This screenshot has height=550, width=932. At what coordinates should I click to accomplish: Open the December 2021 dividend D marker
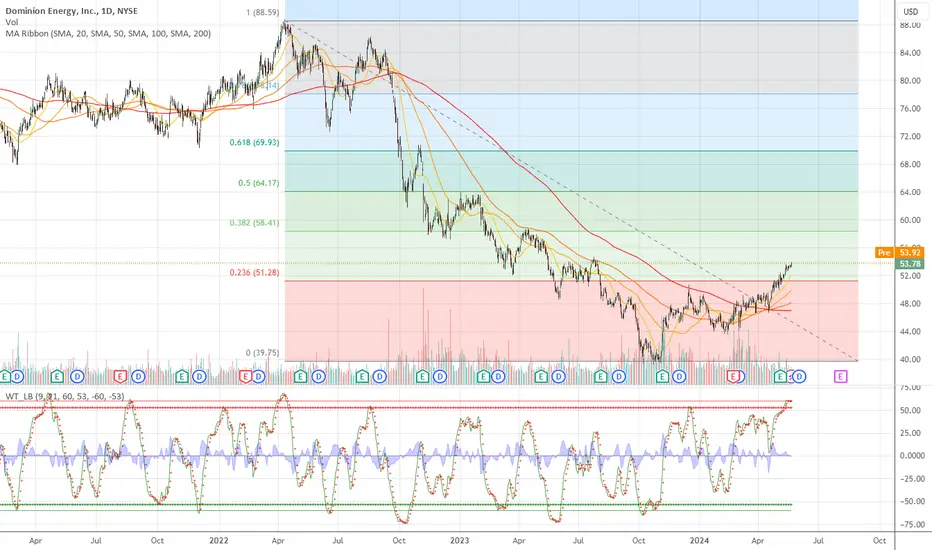click(199, 376)
